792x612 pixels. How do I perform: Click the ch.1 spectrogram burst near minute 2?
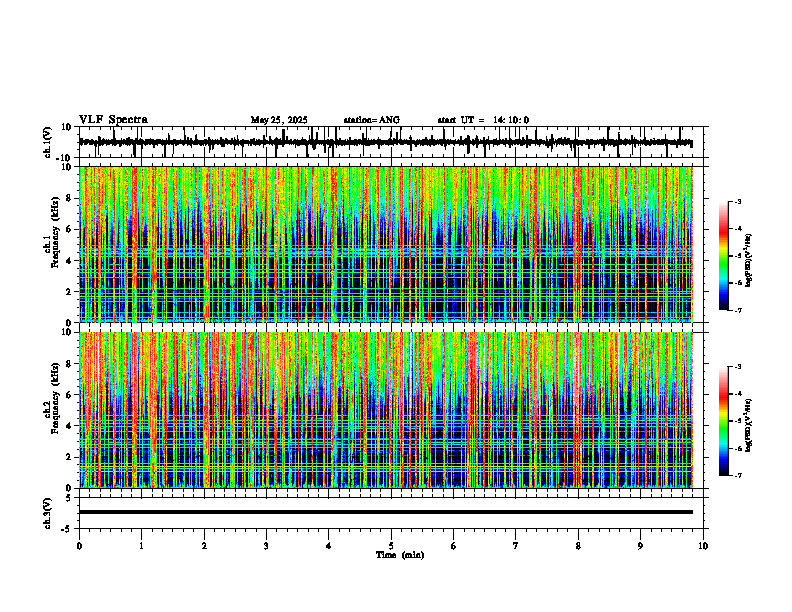click(x=206, y=244)
